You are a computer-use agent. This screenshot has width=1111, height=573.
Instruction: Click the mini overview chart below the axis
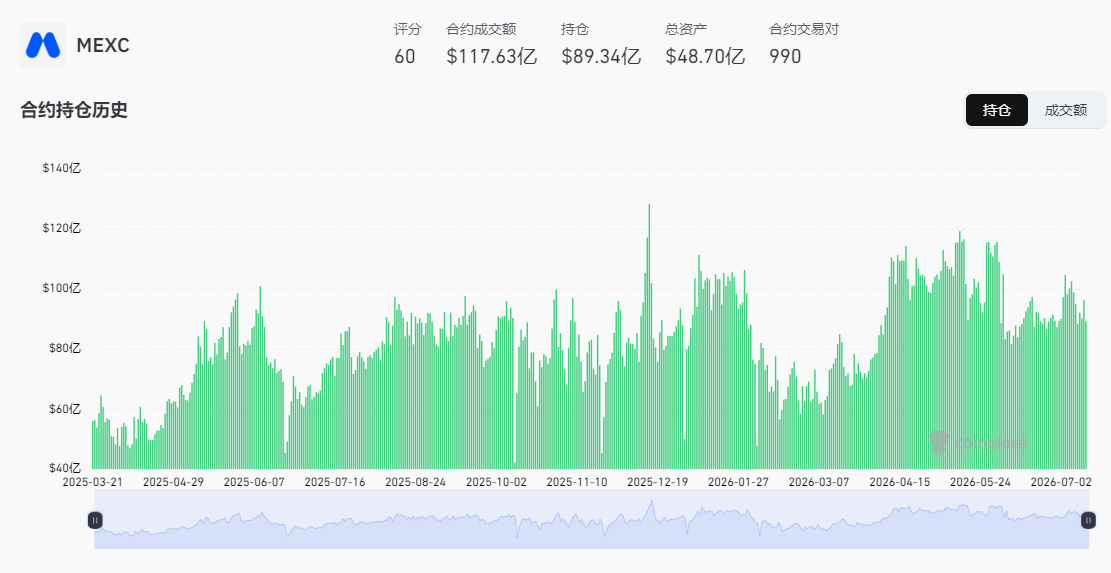[592, 519]
